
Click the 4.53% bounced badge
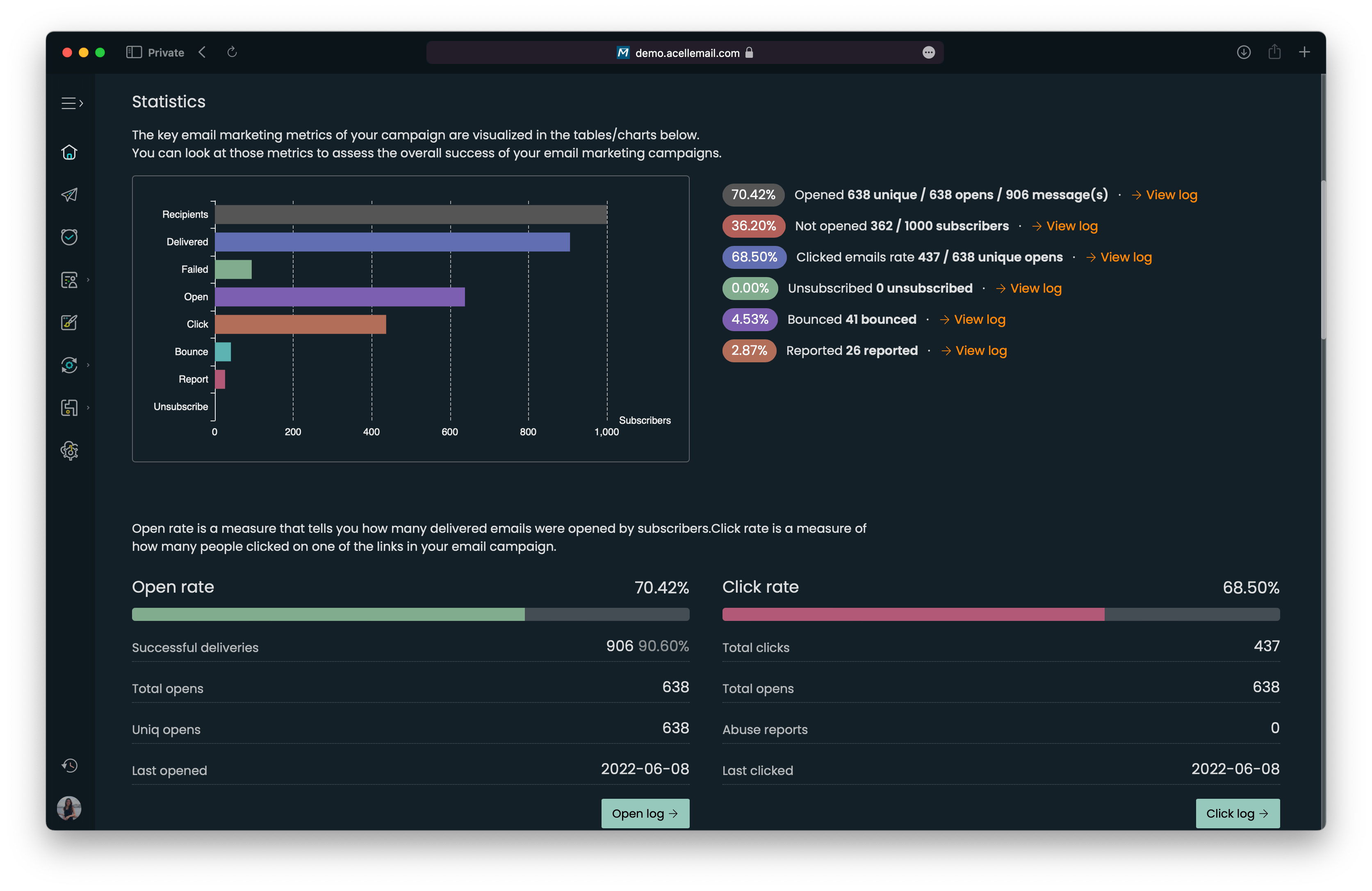click(x=750, y=319)
